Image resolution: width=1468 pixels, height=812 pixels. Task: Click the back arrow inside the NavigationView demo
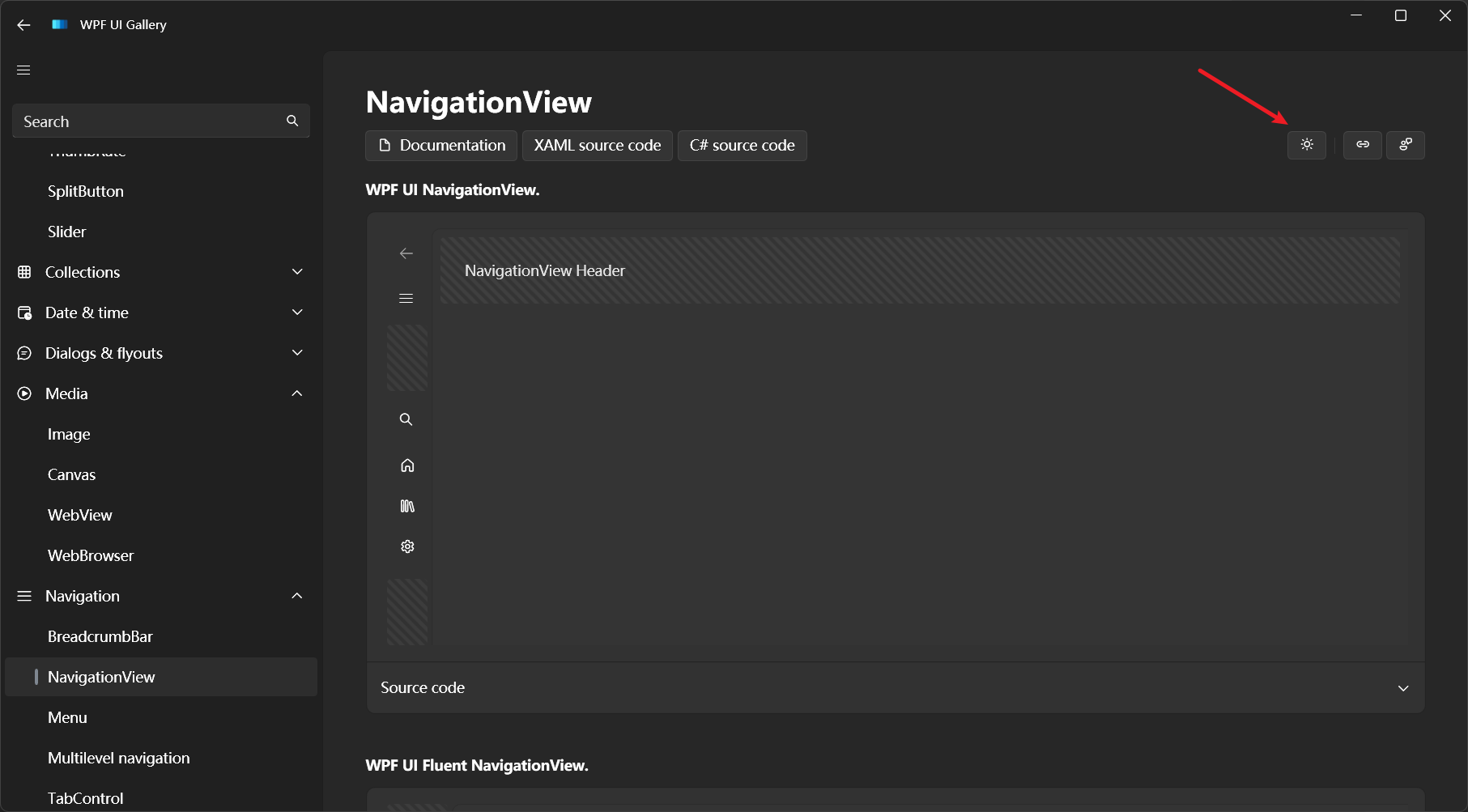tap(406, 253)
